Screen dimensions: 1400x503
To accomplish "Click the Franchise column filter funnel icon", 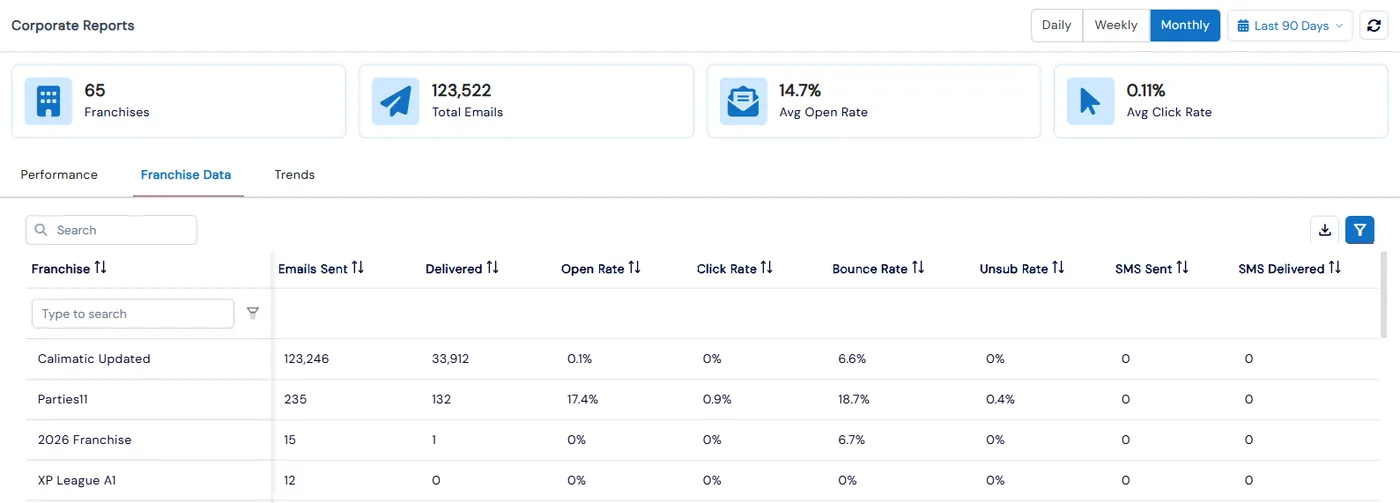I will coord(253,313).
